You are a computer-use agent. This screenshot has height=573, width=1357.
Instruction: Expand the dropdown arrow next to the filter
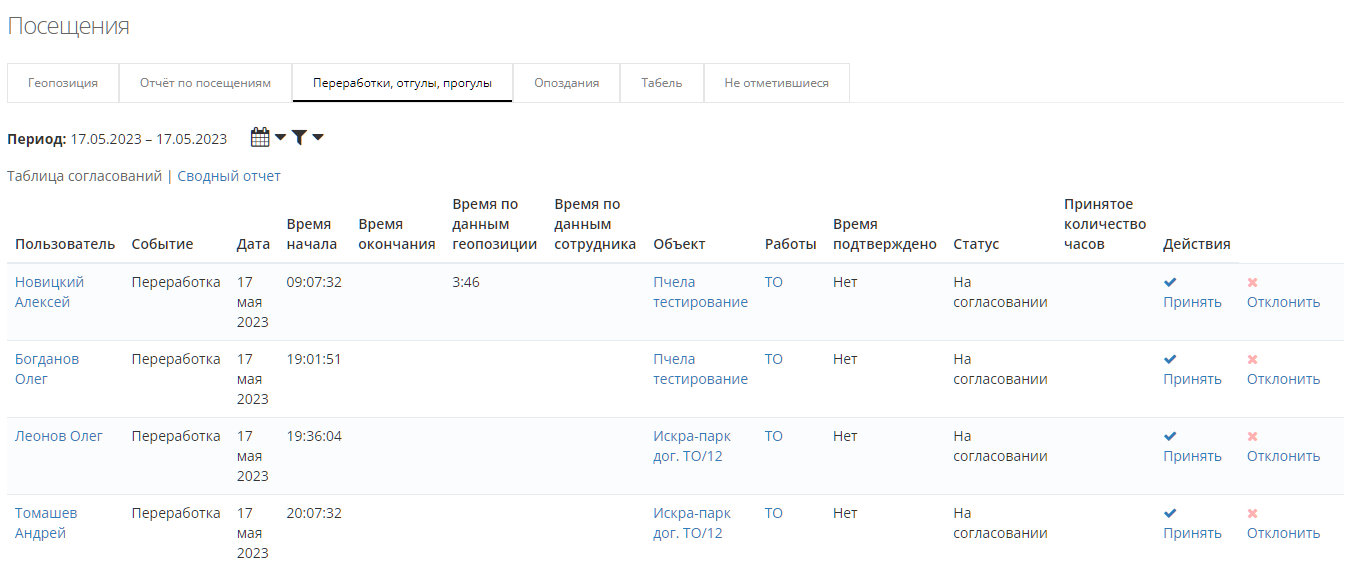(x=318, y=138)
